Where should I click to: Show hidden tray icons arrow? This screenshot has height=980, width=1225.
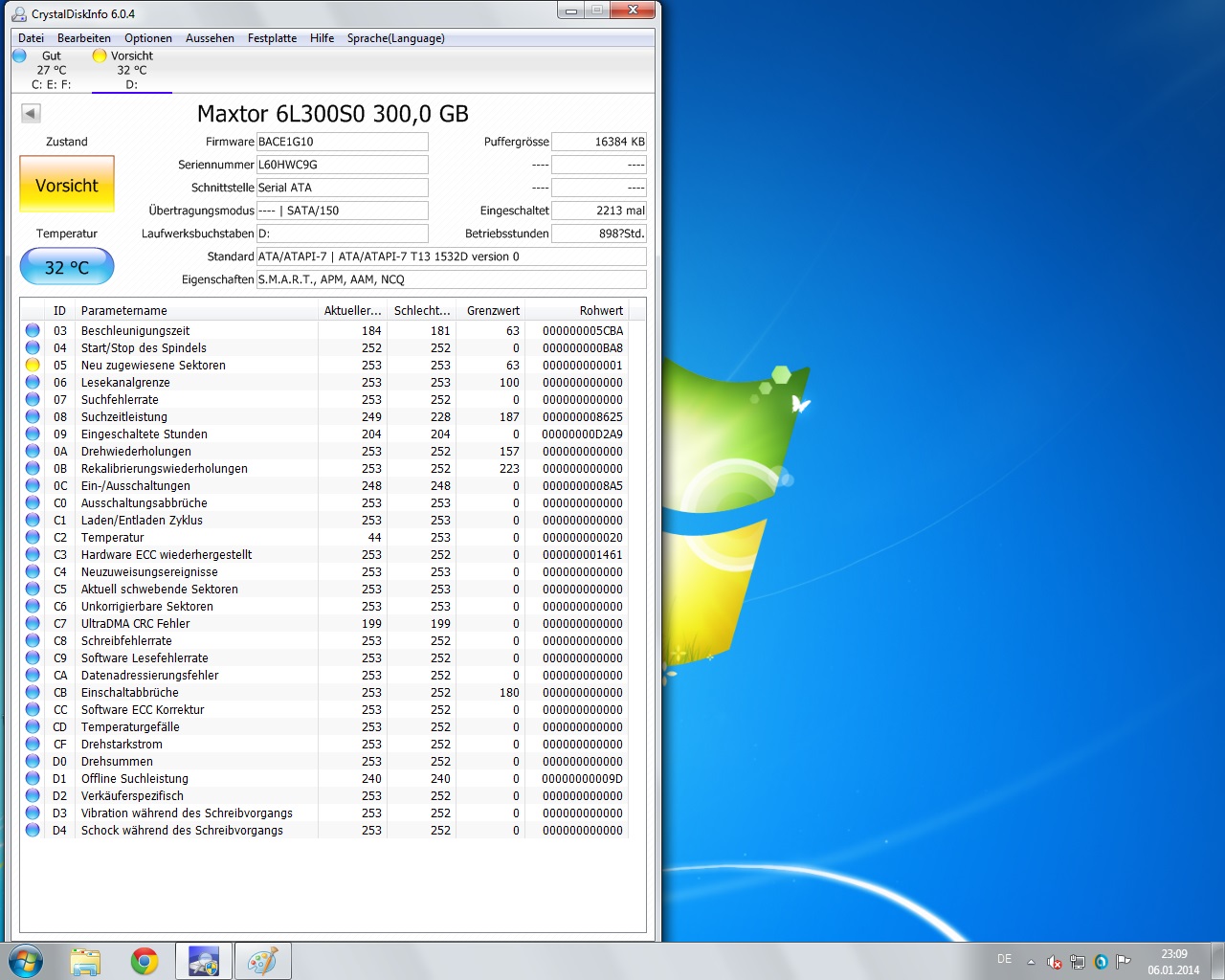(1031, 962)
